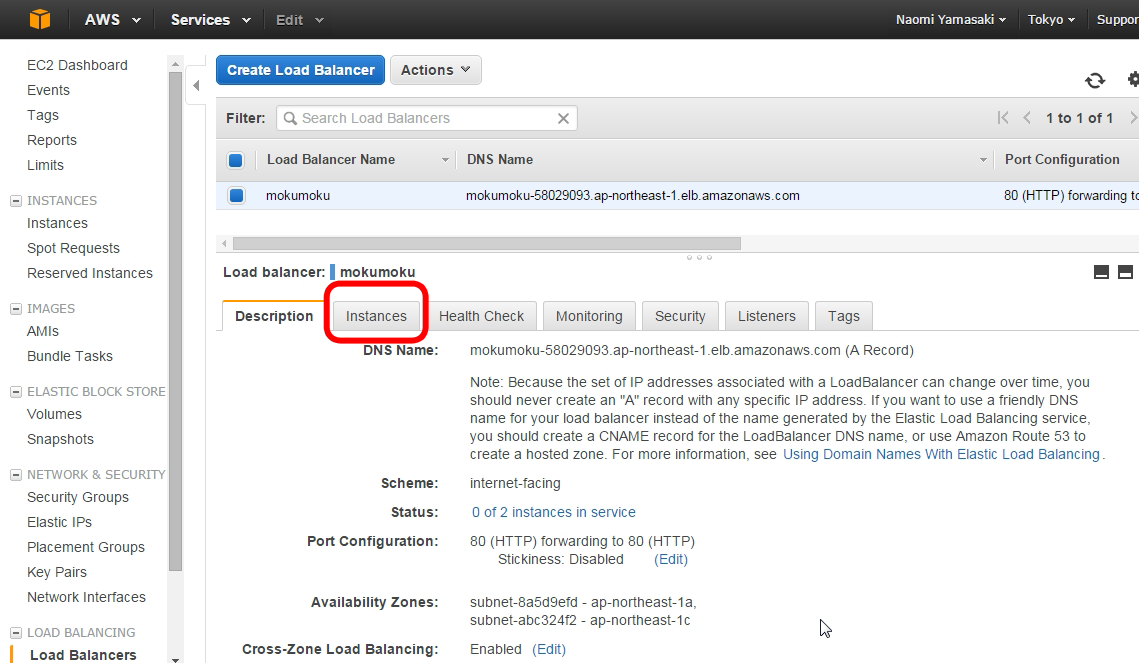Maximize the details pane icon

(1125, 272)
